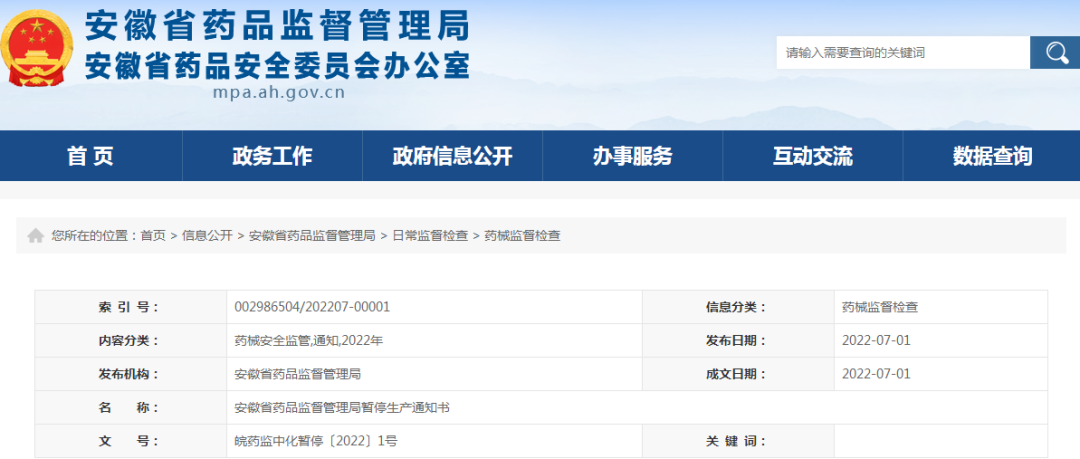The width and height of the screenshot is (1080, 459).
Task: Click 药械监督检查 breadcrumb link
Action: (x=523, y=236)
